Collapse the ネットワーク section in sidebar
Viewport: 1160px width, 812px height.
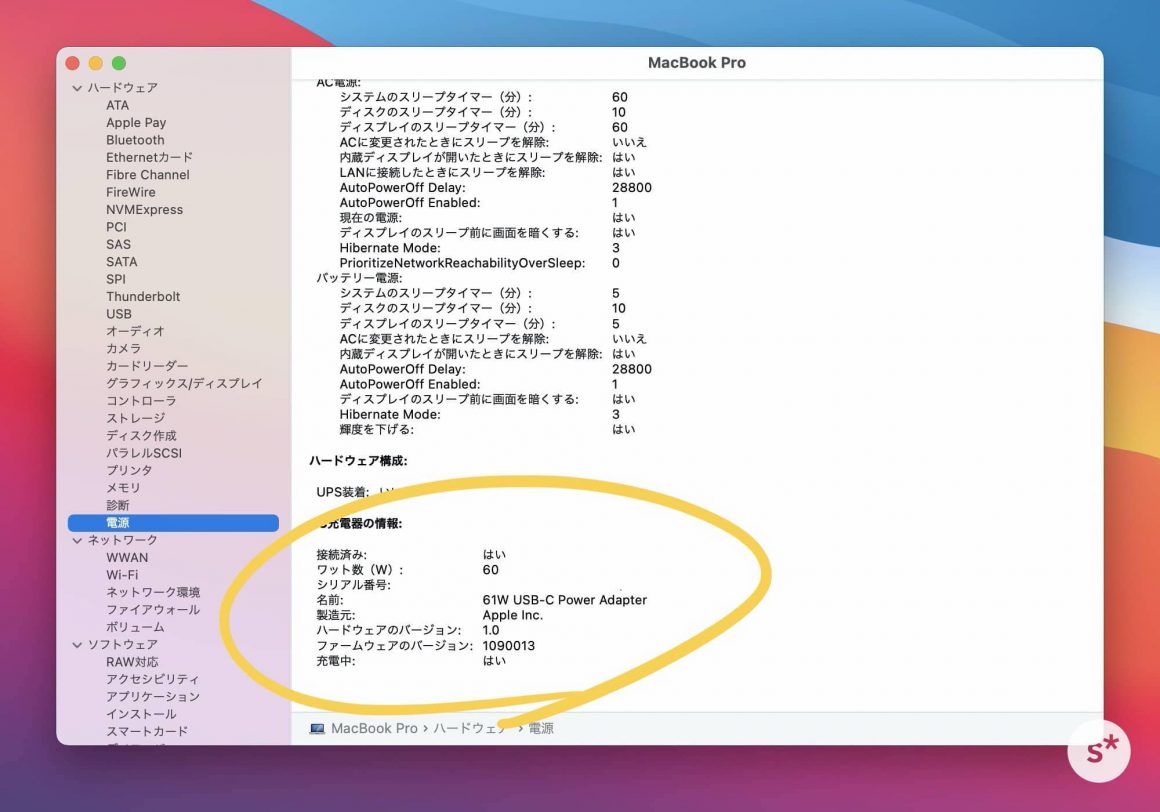point(77,540)
